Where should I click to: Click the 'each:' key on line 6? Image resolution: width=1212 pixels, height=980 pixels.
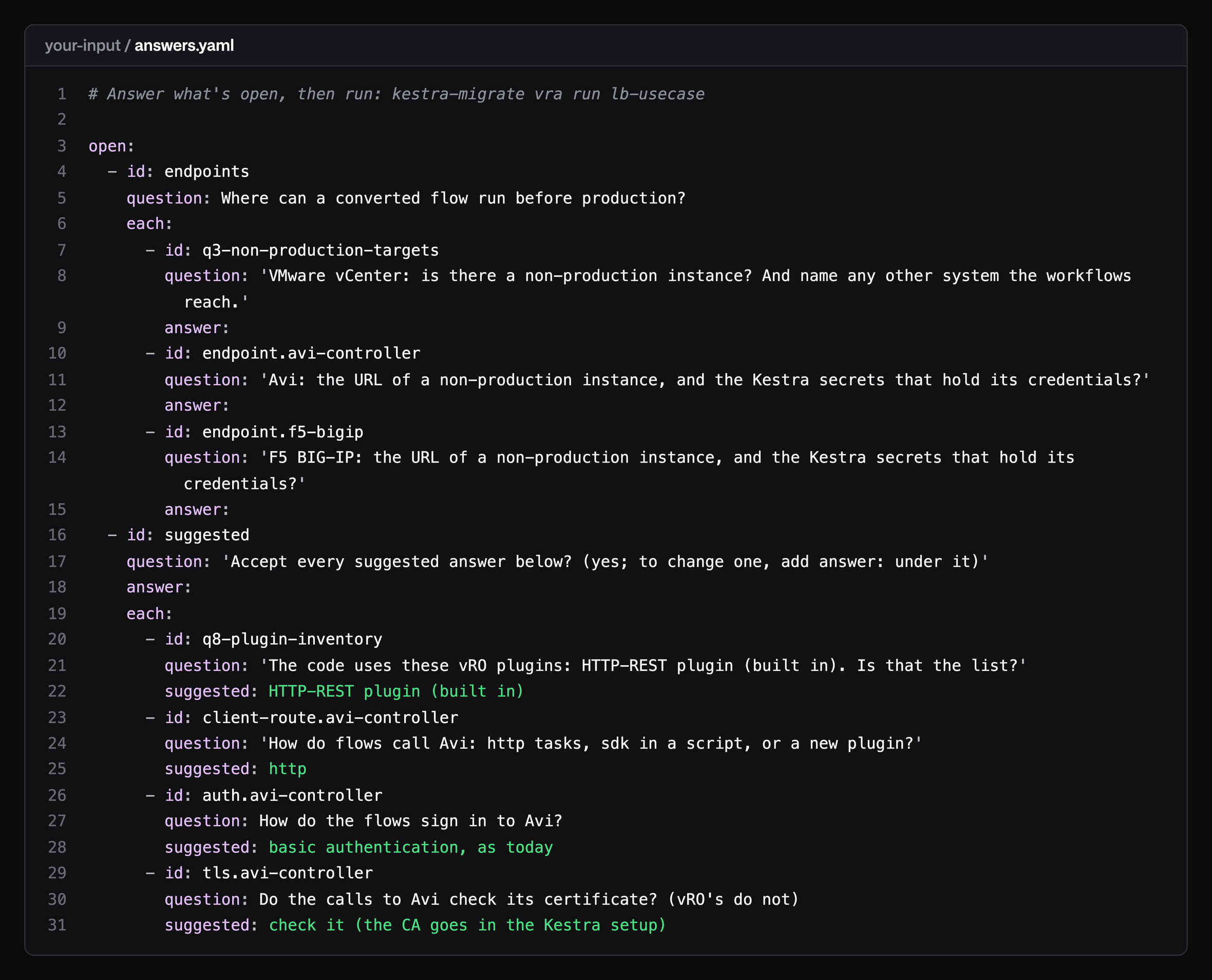tap(149, 224)
